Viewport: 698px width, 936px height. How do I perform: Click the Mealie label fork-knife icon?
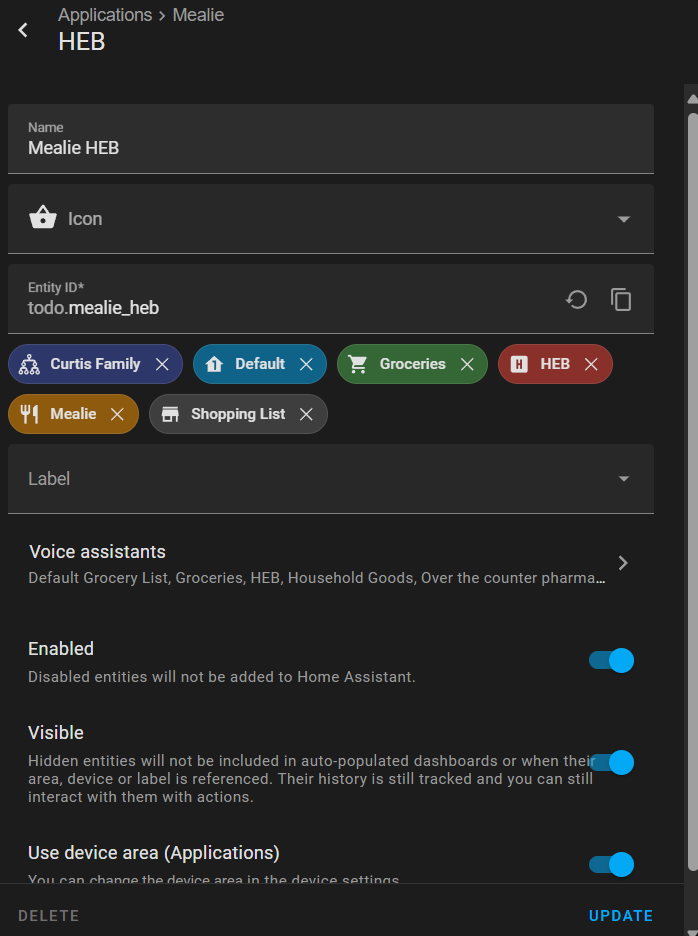tap(29, 414)
